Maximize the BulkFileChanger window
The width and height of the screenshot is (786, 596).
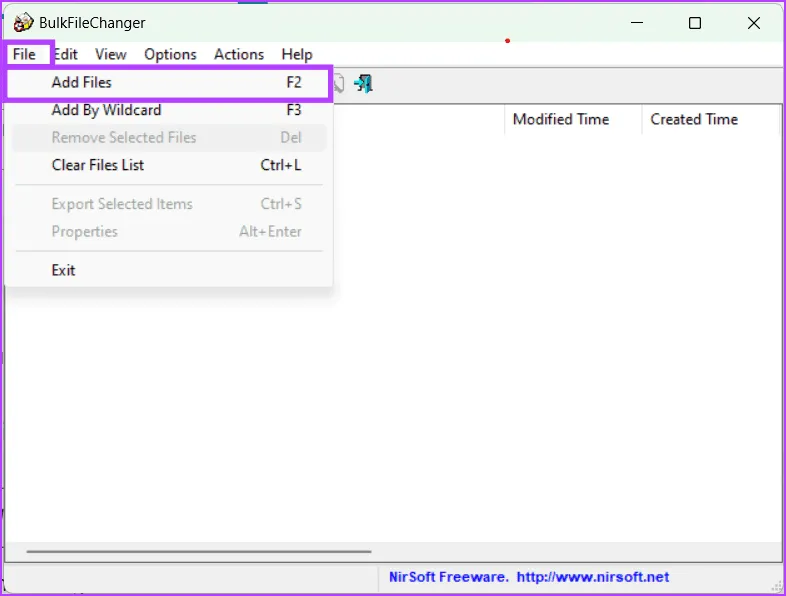[695, 23]
